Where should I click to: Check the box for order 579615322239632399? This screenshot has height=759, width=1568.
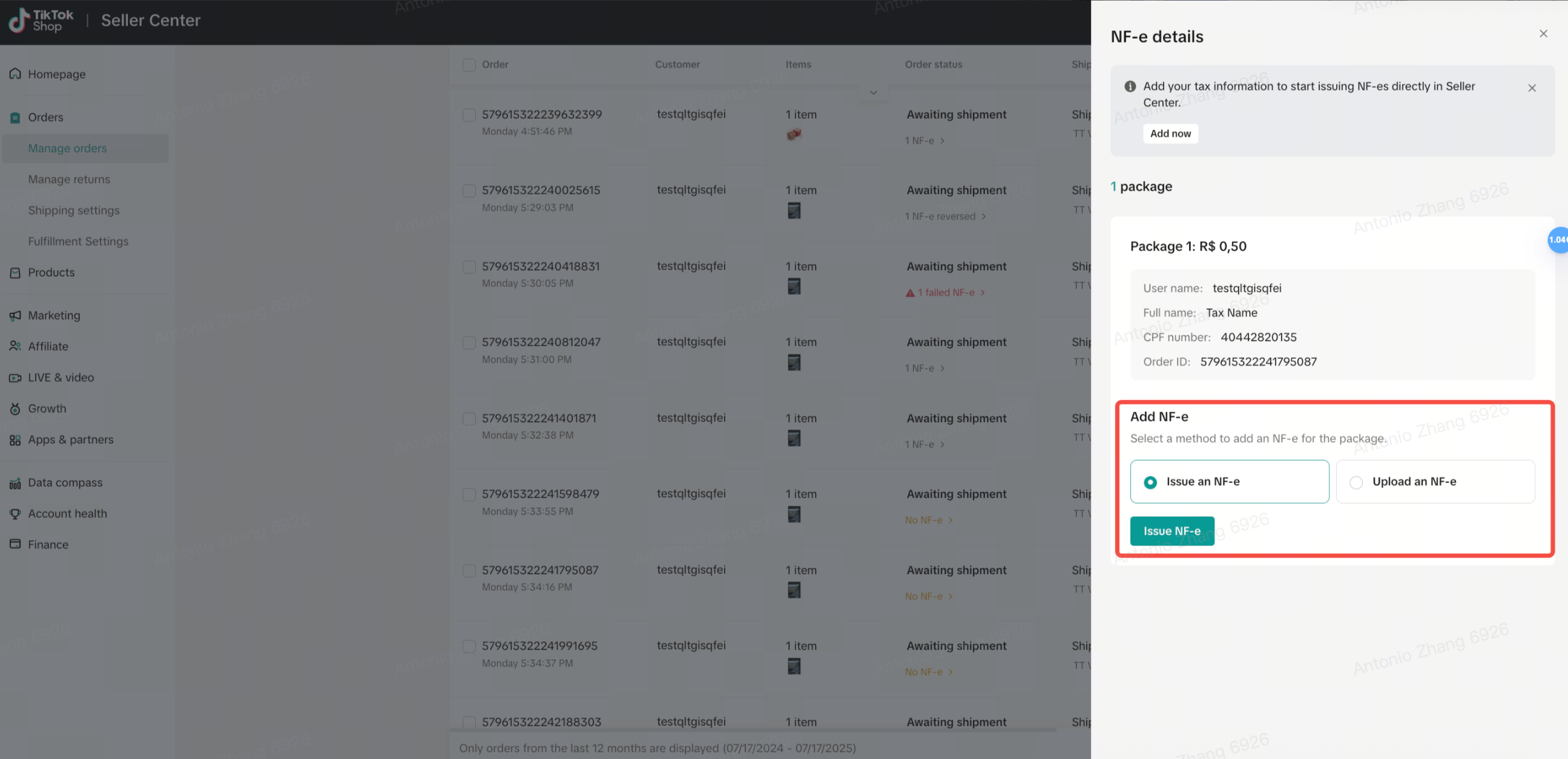click(469, 115)
